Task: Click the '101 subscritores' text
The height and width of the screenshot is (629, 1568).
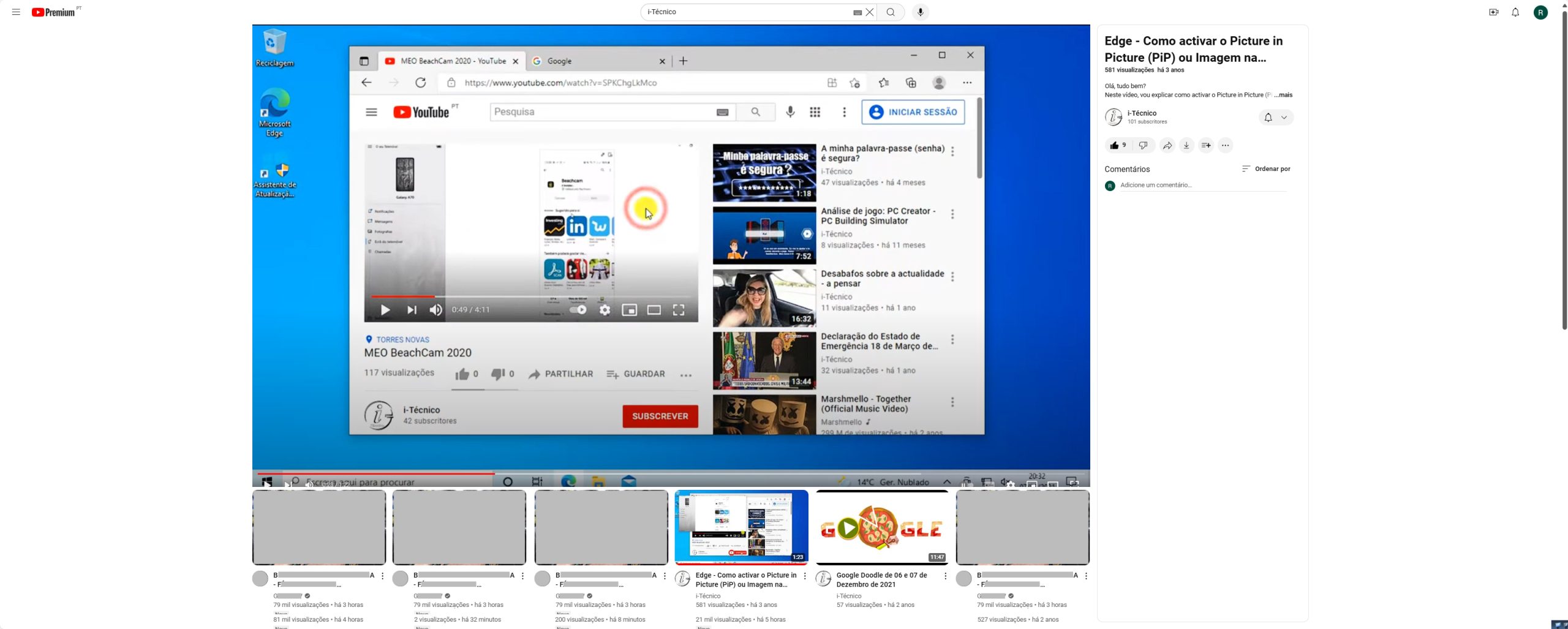Action: point(1147,122)
